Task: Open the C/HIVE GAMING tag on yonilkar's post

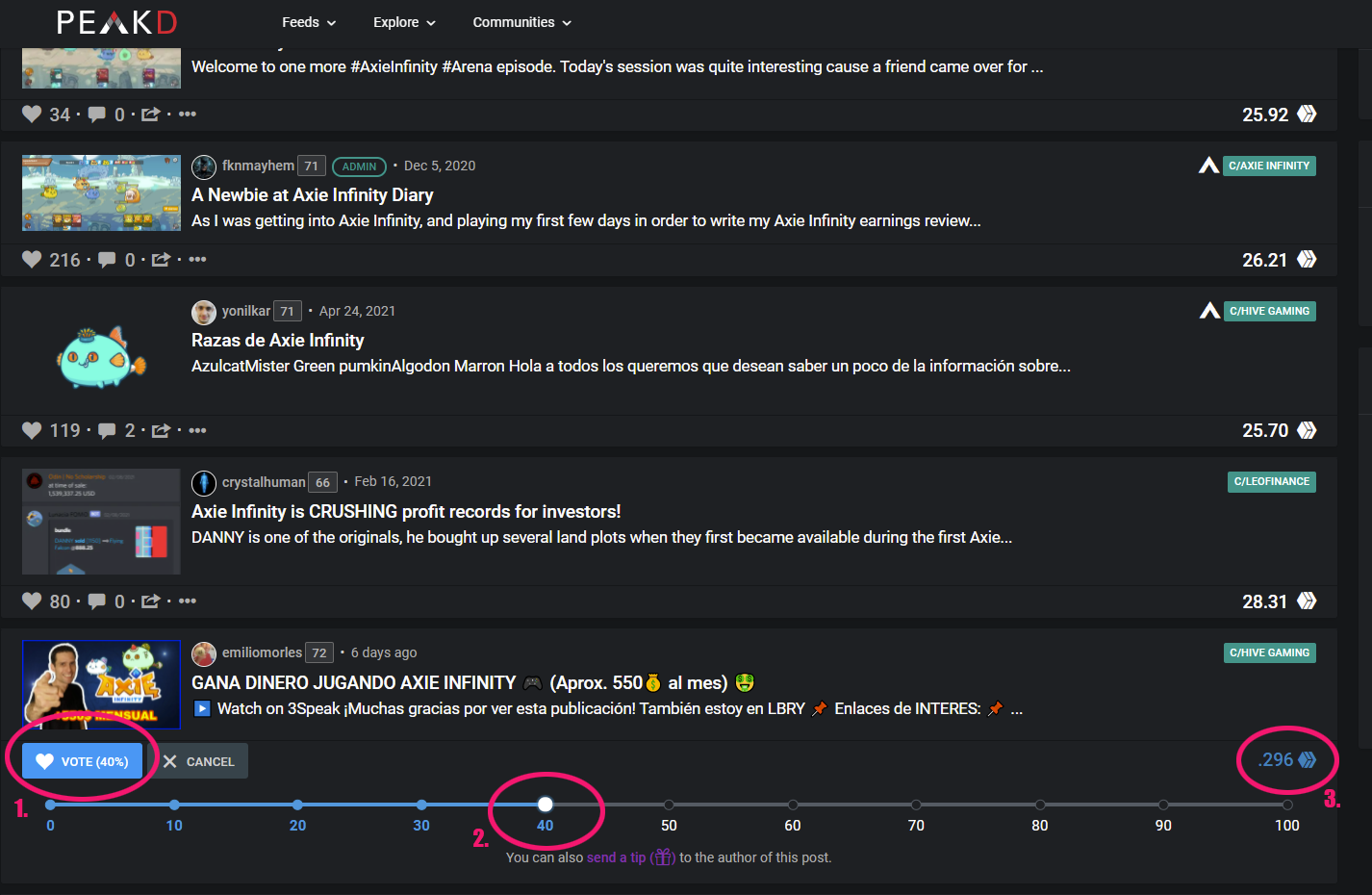Action: click(x=1270, y=311)
